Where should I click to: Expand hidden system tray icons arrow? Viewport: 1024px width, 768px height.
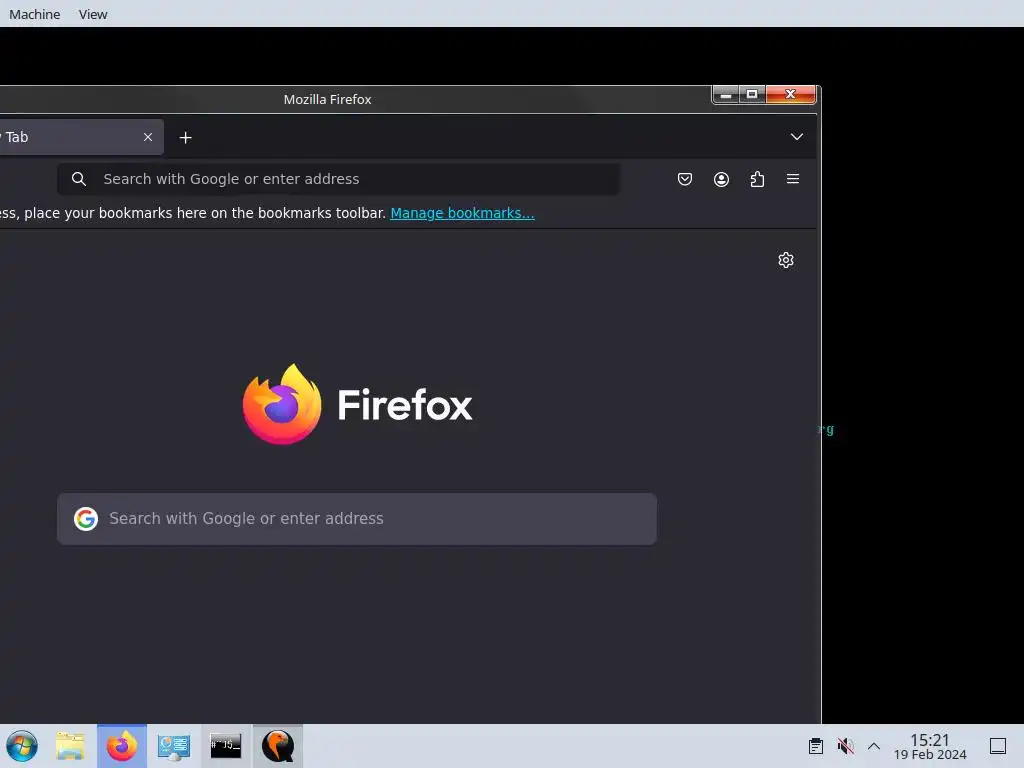(874, 746)
